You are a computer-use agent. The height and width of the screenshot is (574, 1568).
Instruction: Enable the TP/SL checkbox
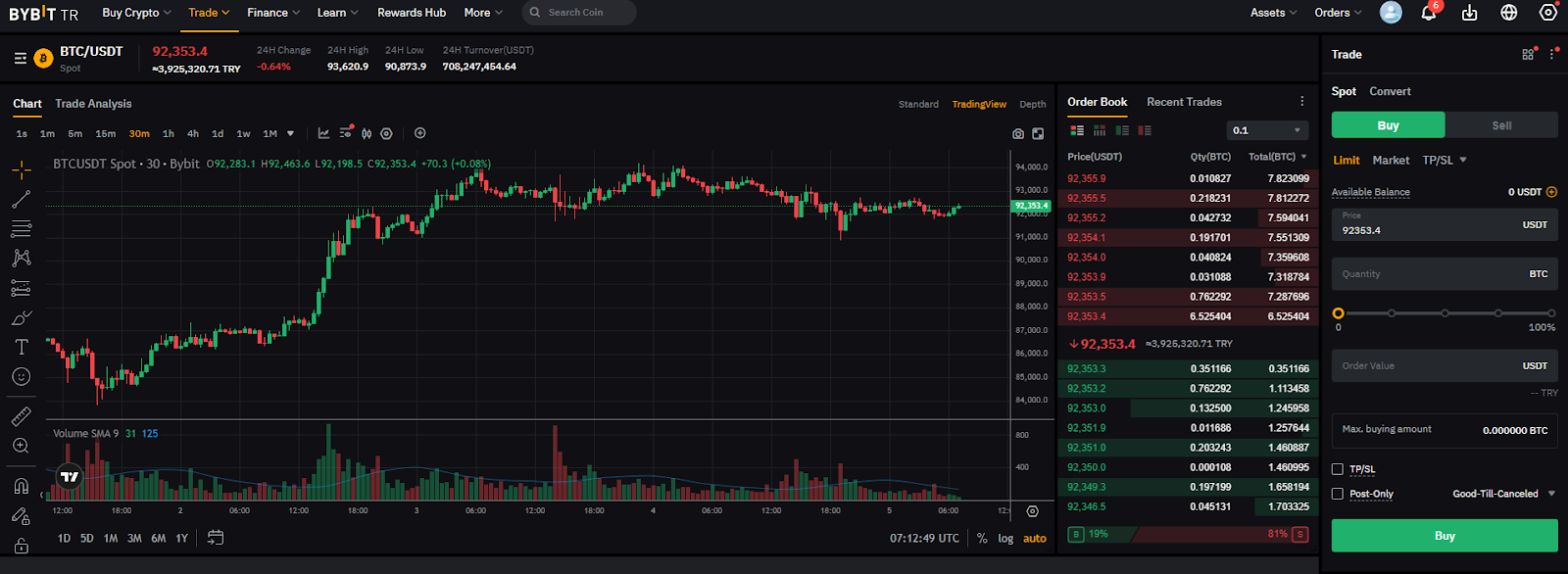[x=1338, y=469]
